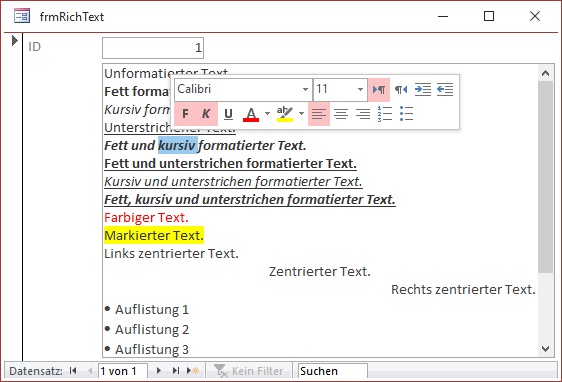The width and height of the screenshot is (562, 382).
Task: Click 'Rechts zentrierter Text.' line
Action: click(463, 290)
